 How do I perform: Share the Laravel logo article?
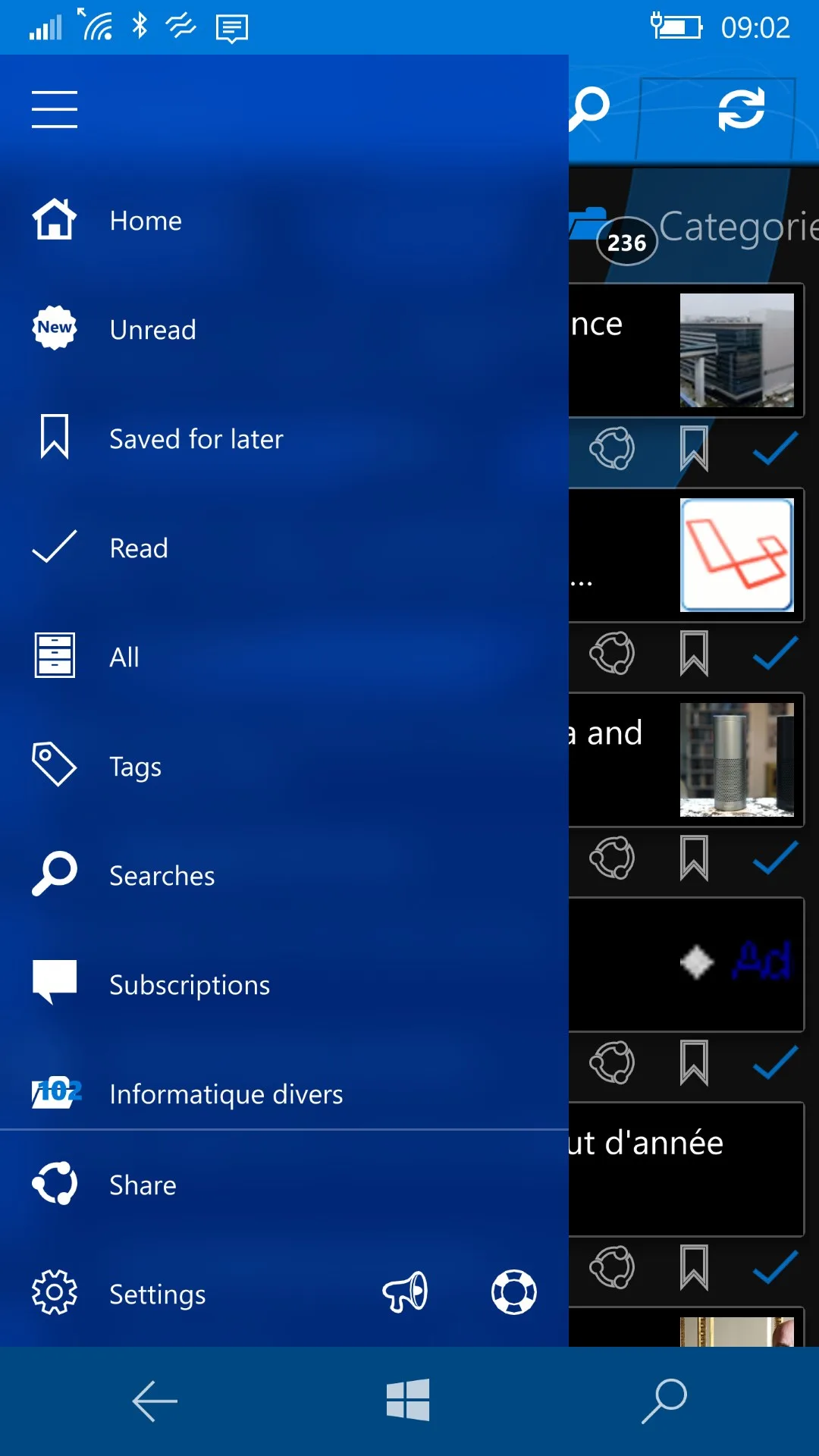(x=612, y=654)
